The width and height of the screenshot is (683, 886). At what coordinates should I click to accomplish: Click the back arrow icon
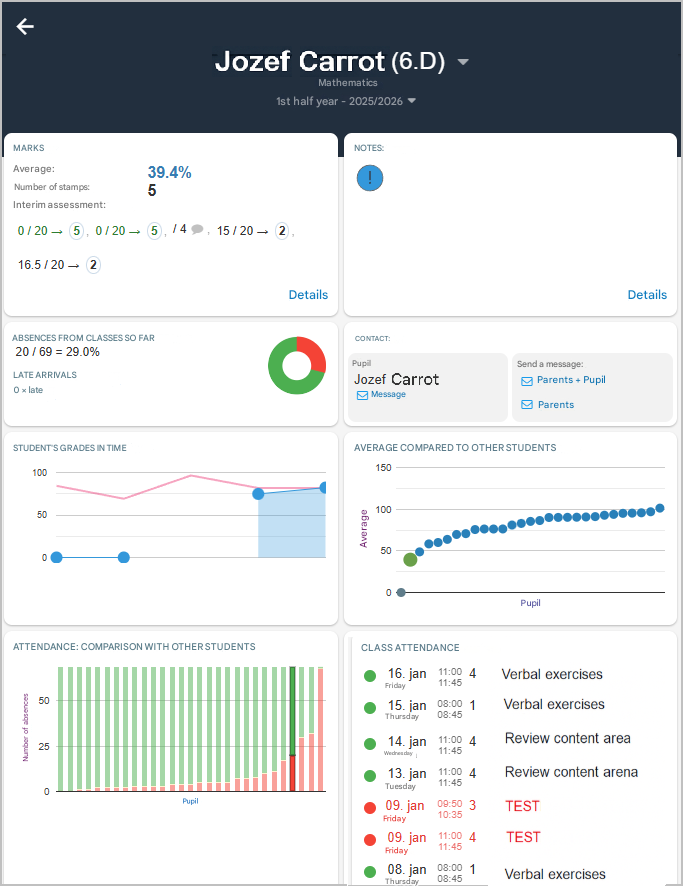25,27
